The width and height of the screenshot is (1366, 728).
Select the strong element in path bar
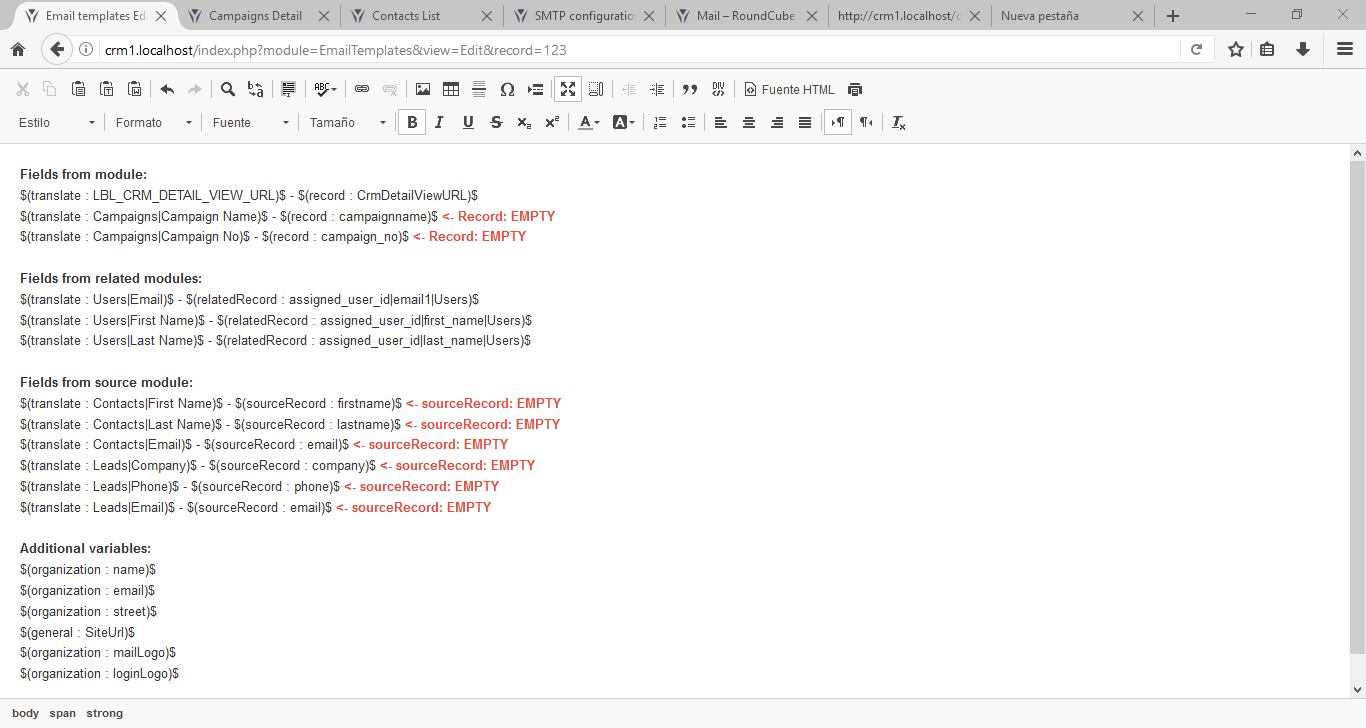click(x=105, y=713)
